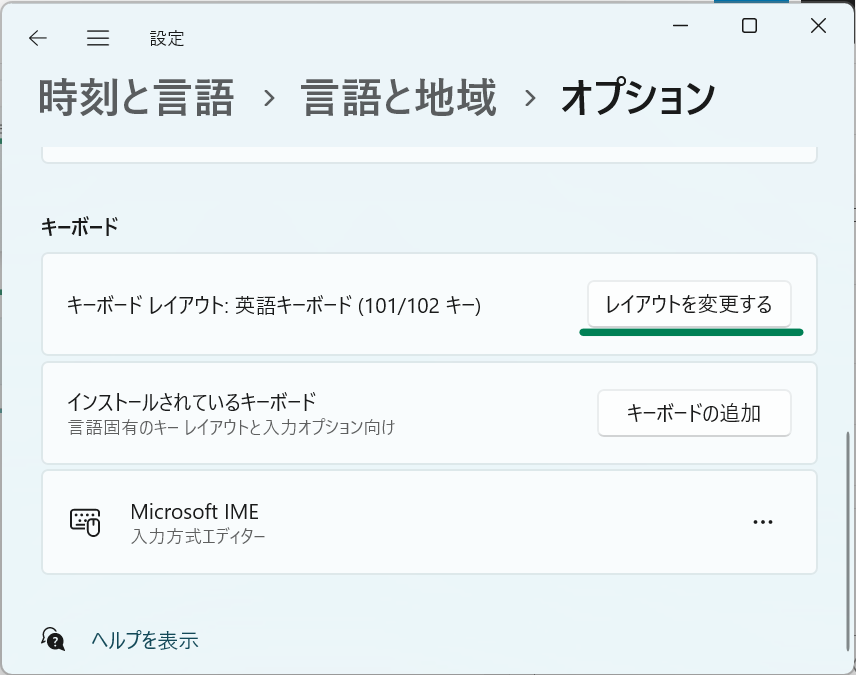The image size is (856, 675).
Task: Click the キーボード section heading
Action: tap(80, 227)
